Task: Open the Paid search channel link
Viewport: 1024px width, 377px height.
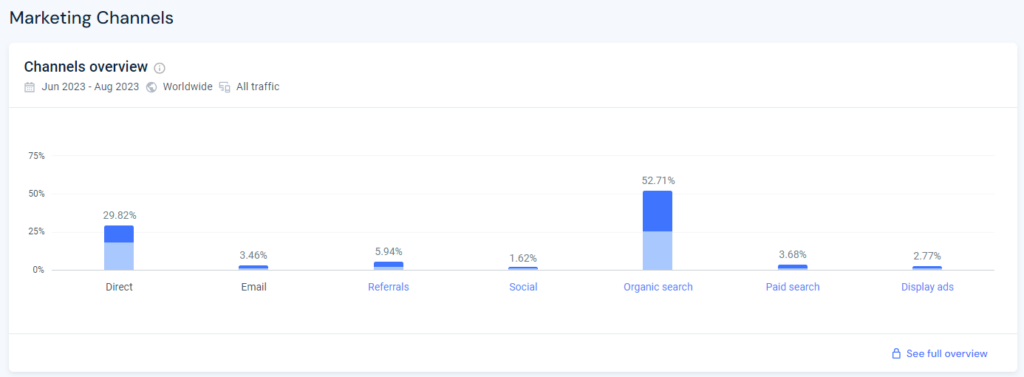Action: [x=792, y=287]
